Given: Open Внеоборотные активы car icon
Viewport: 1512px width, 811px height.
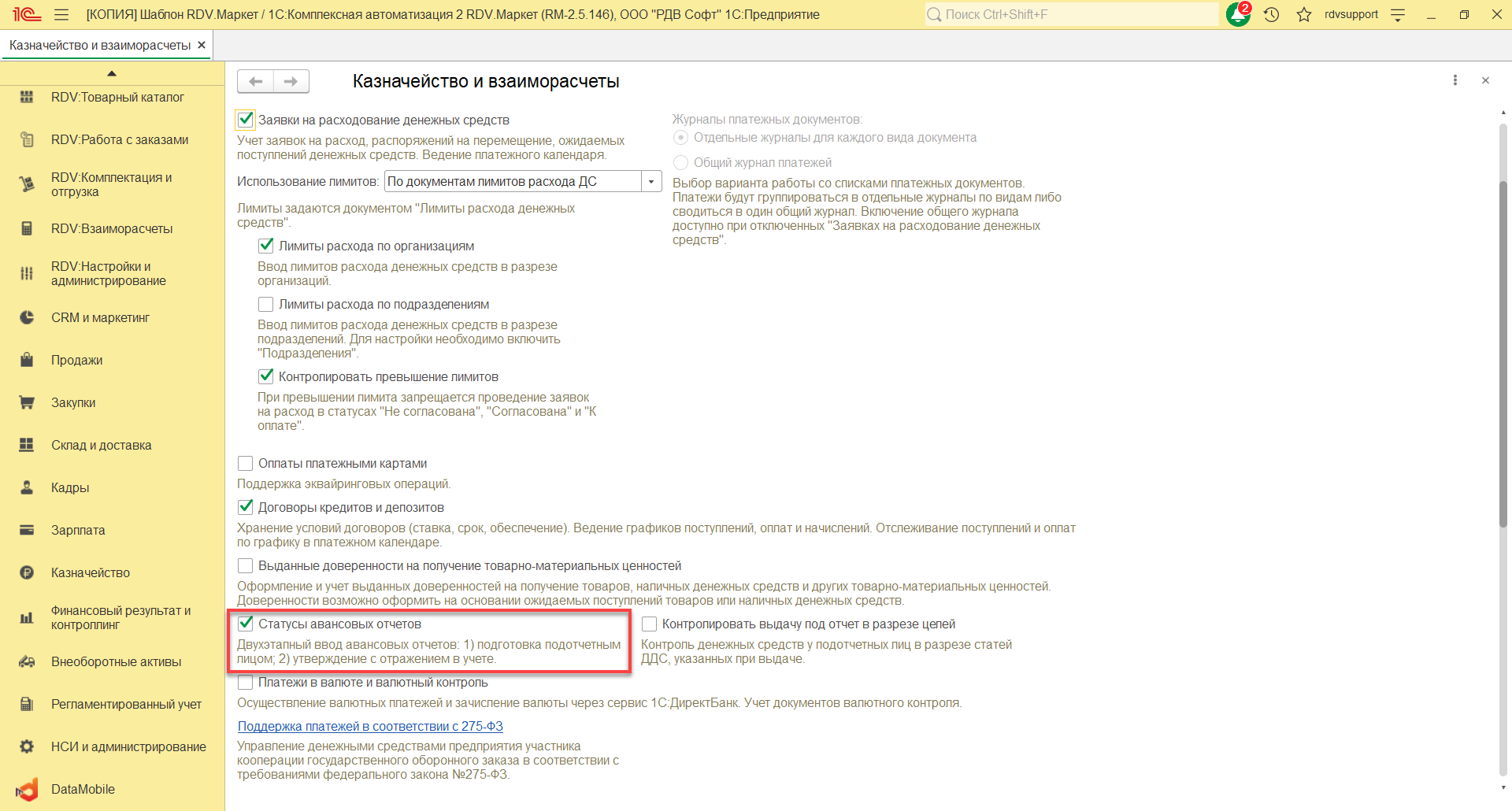Looking at the screenshot, I should click(27, 661).
